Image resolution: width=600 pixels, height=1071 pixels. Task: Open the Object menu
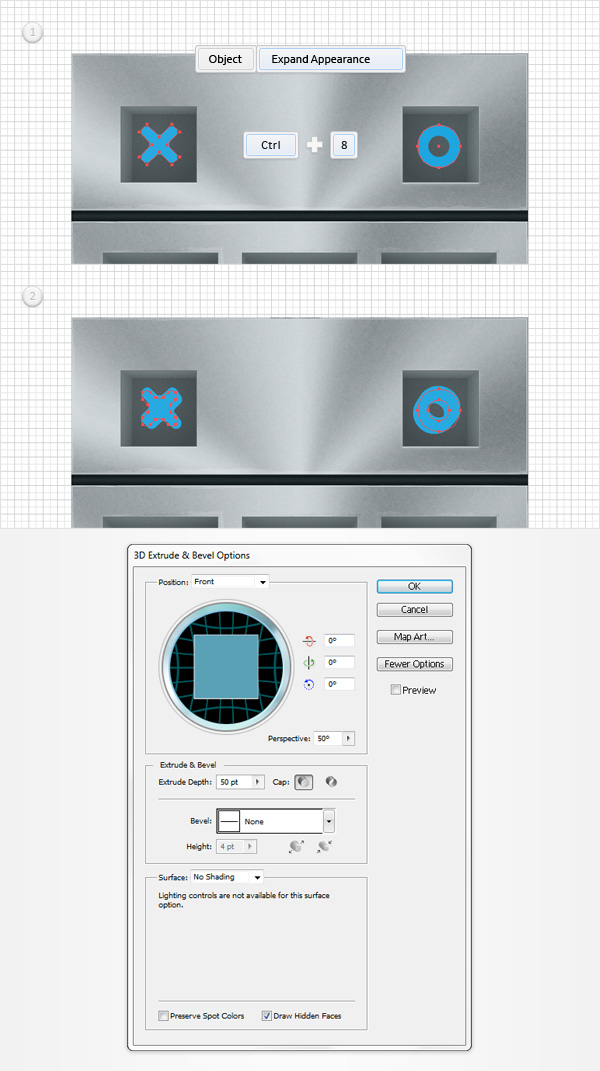pos(226,59)
